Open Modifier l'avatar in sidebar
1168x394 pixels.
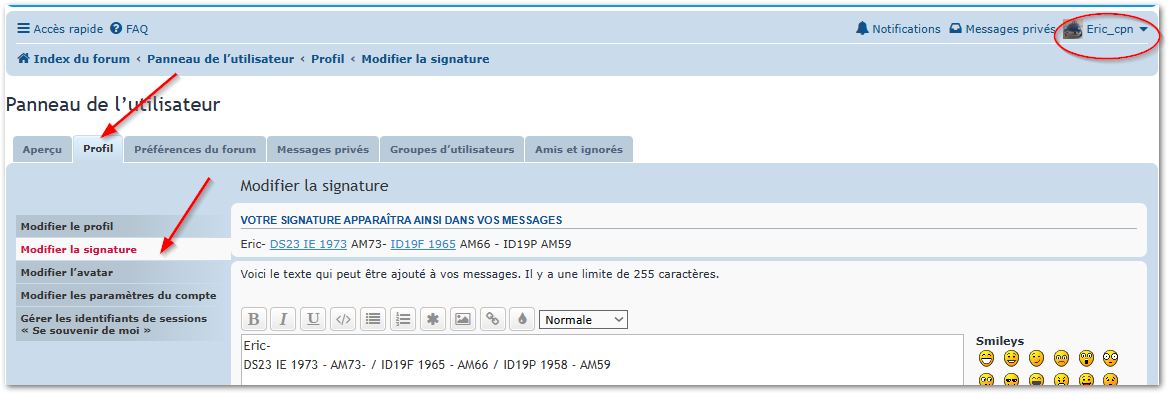123,273
